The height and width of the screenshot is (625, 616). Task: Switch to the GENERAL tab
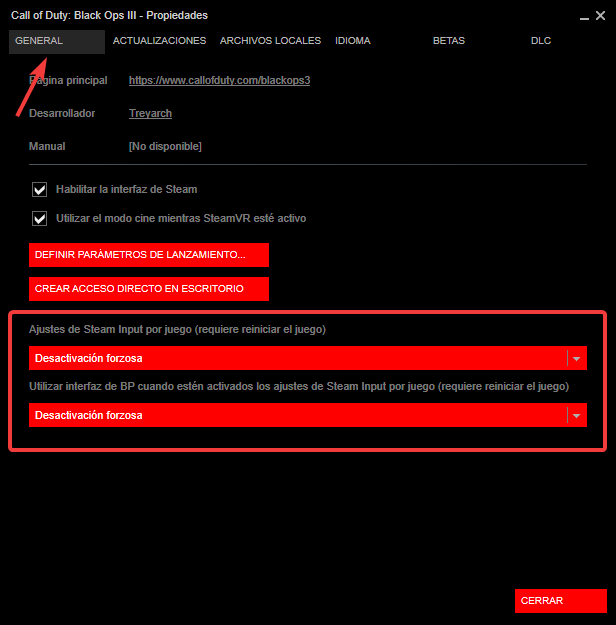(57, 41)
